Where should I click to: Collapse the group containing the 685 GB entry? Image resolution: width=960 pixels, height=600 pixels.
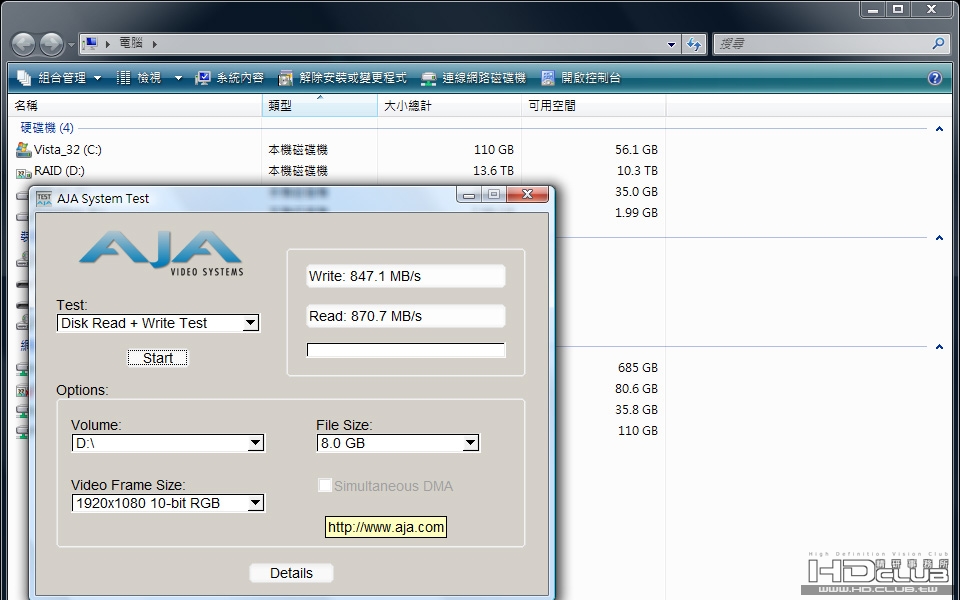point(939,347)
